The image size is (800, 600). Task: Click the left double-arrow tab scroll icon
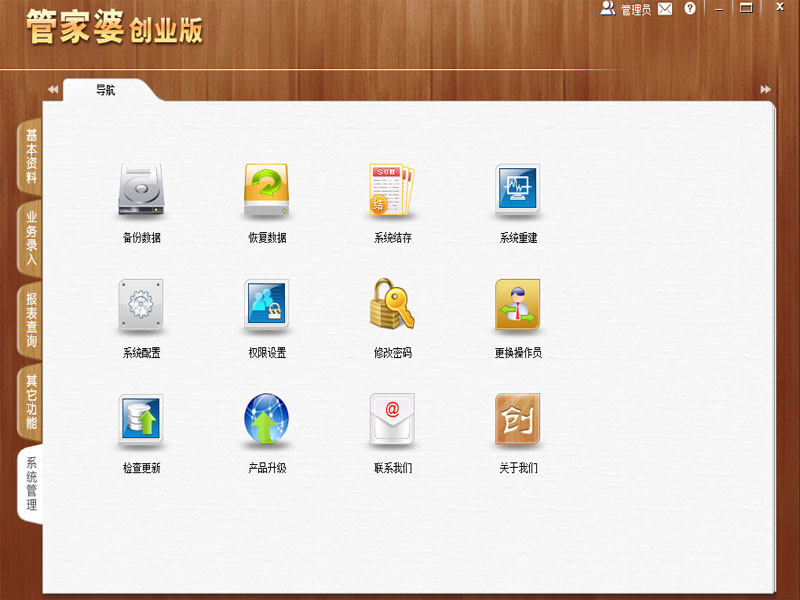coord(53,90)
